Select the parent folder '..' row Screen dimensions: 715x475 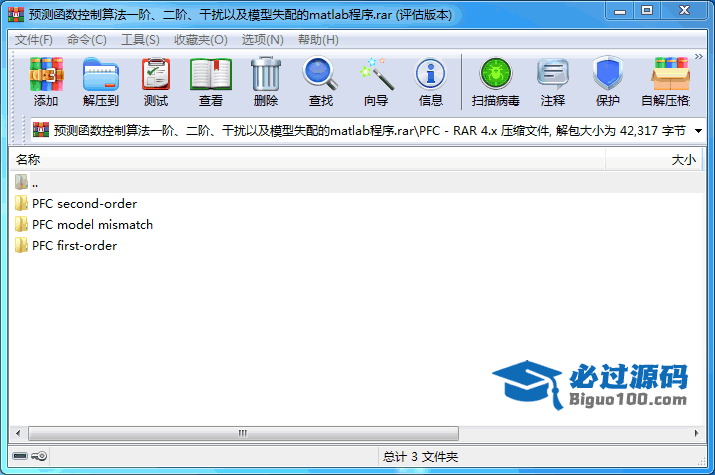[x=357, y=183]
